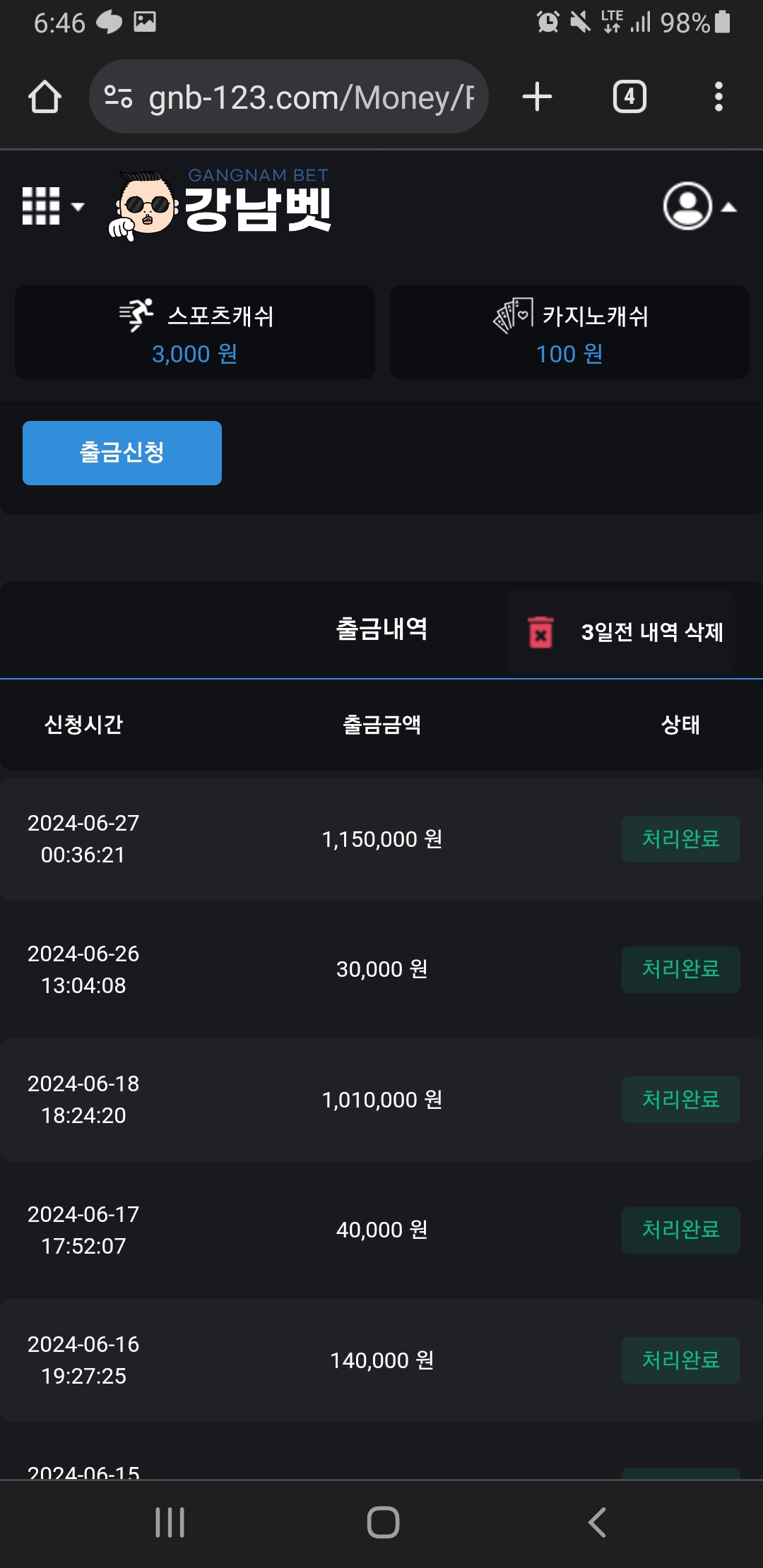Select the 출금내역 tab heading

click(x=381, y=629)
